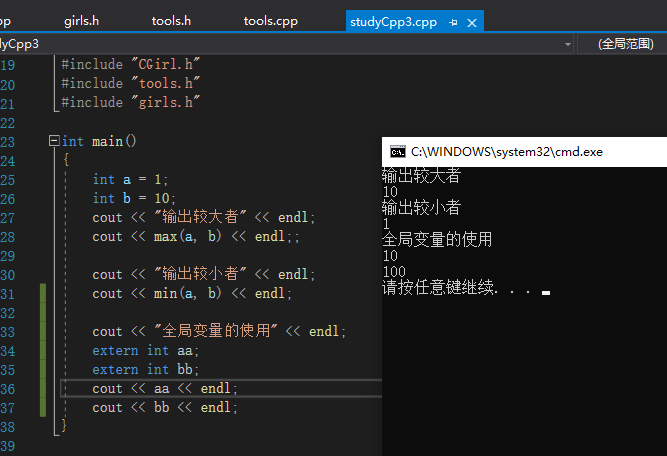This screenshot has height=456, width=667.
Task: Click the cout << bb << endl line
Action: (165, 408)
